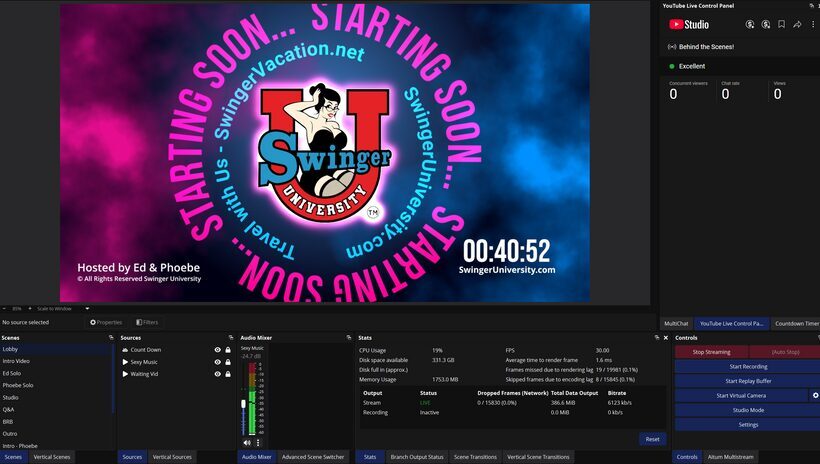
Task: Click the Behind the Scenes! stream title
Action: [x=706, y=47]
